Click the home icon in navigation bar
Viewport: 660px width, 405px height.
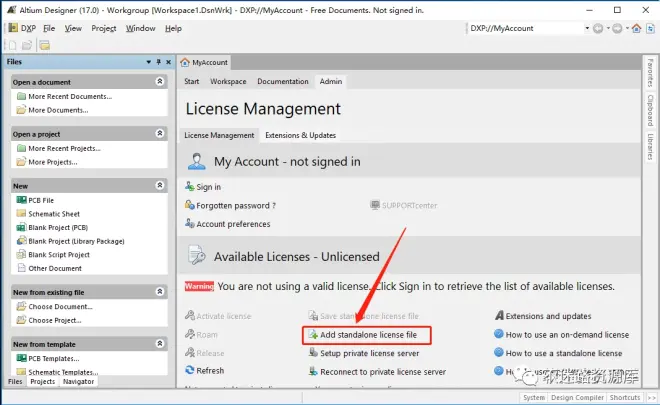pos(636,28)
